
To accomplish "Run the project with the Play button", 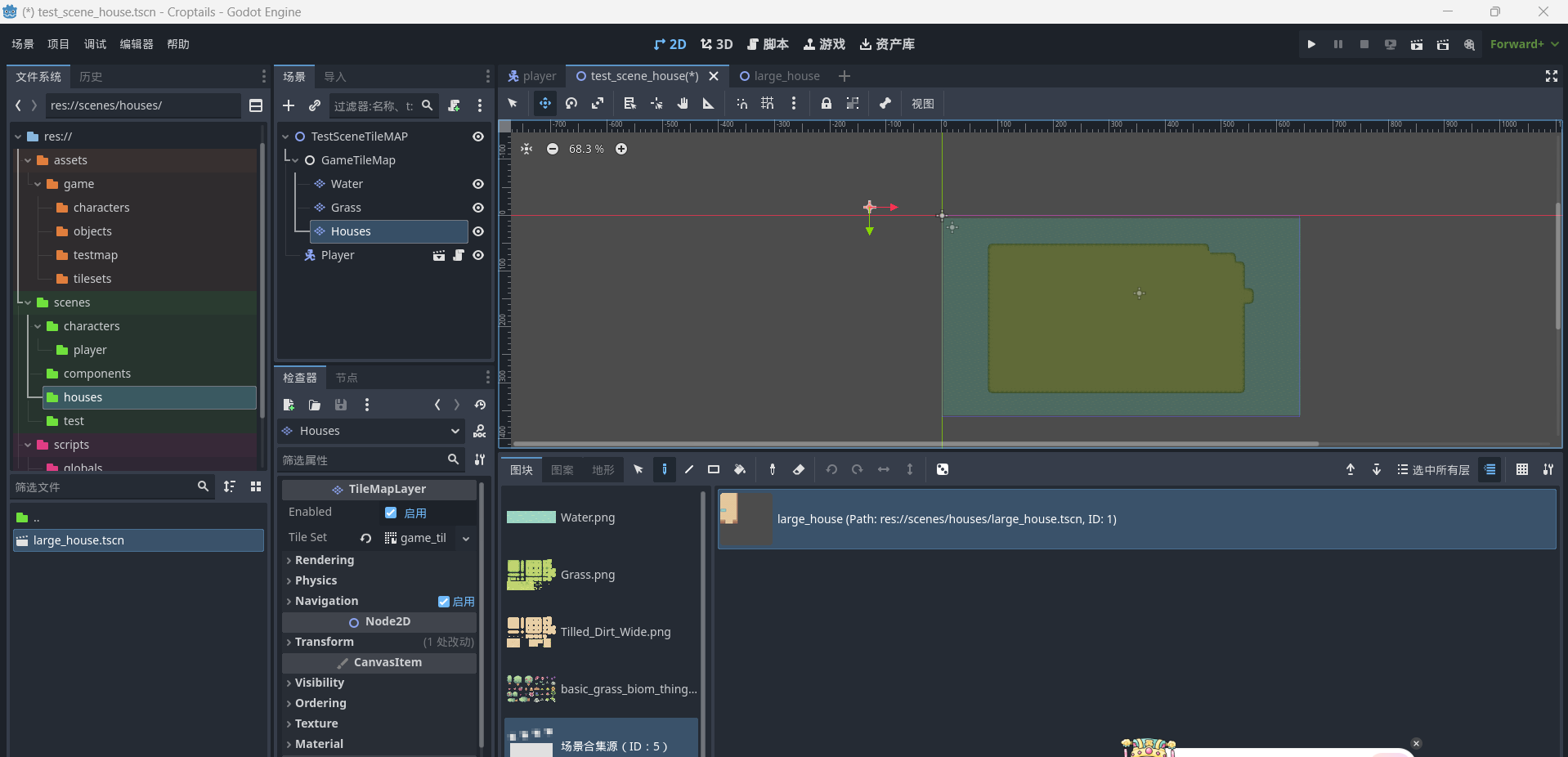I will coord(1311,44).
